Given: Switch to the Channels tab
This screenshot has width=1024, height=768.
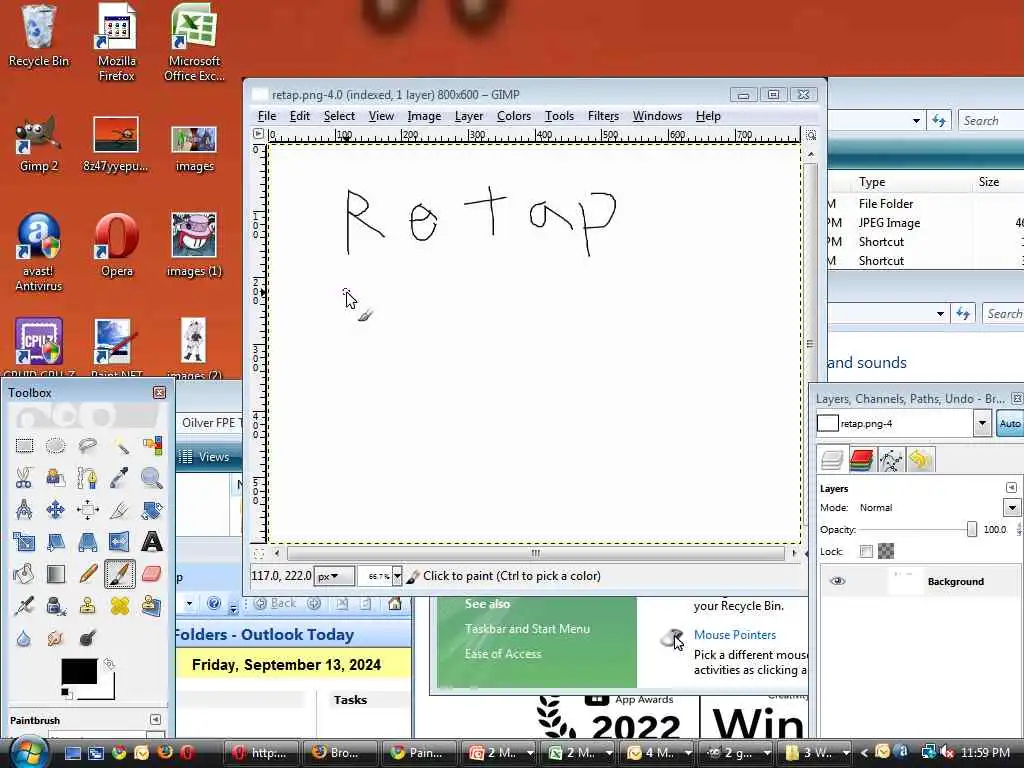Looking at the screenshot, I should click(862, 460).
